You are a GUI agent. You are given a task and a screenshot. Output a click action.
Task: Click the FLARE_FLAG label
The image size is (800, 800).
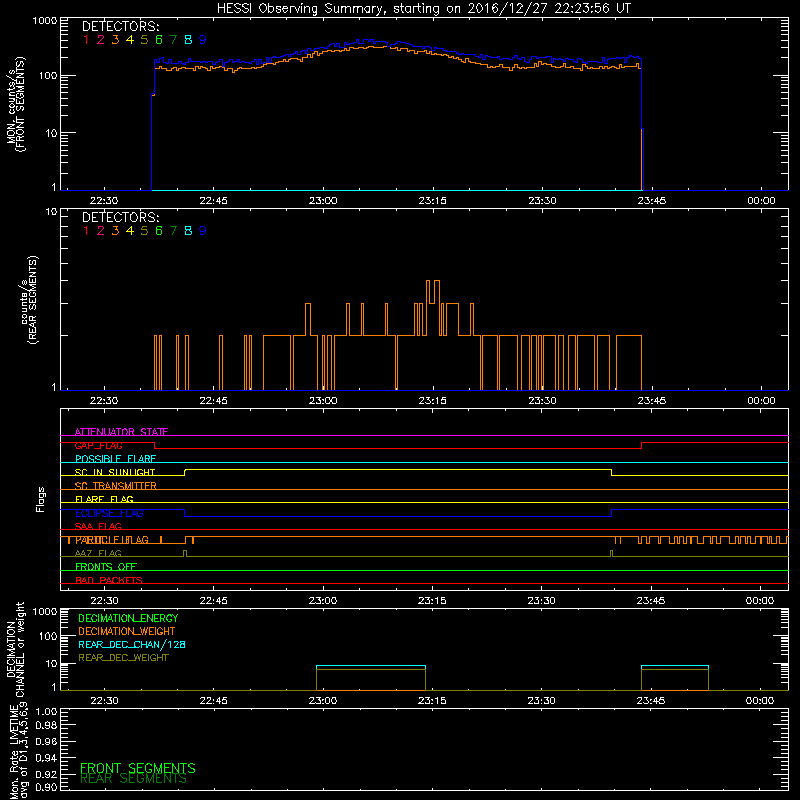point(104,499)
